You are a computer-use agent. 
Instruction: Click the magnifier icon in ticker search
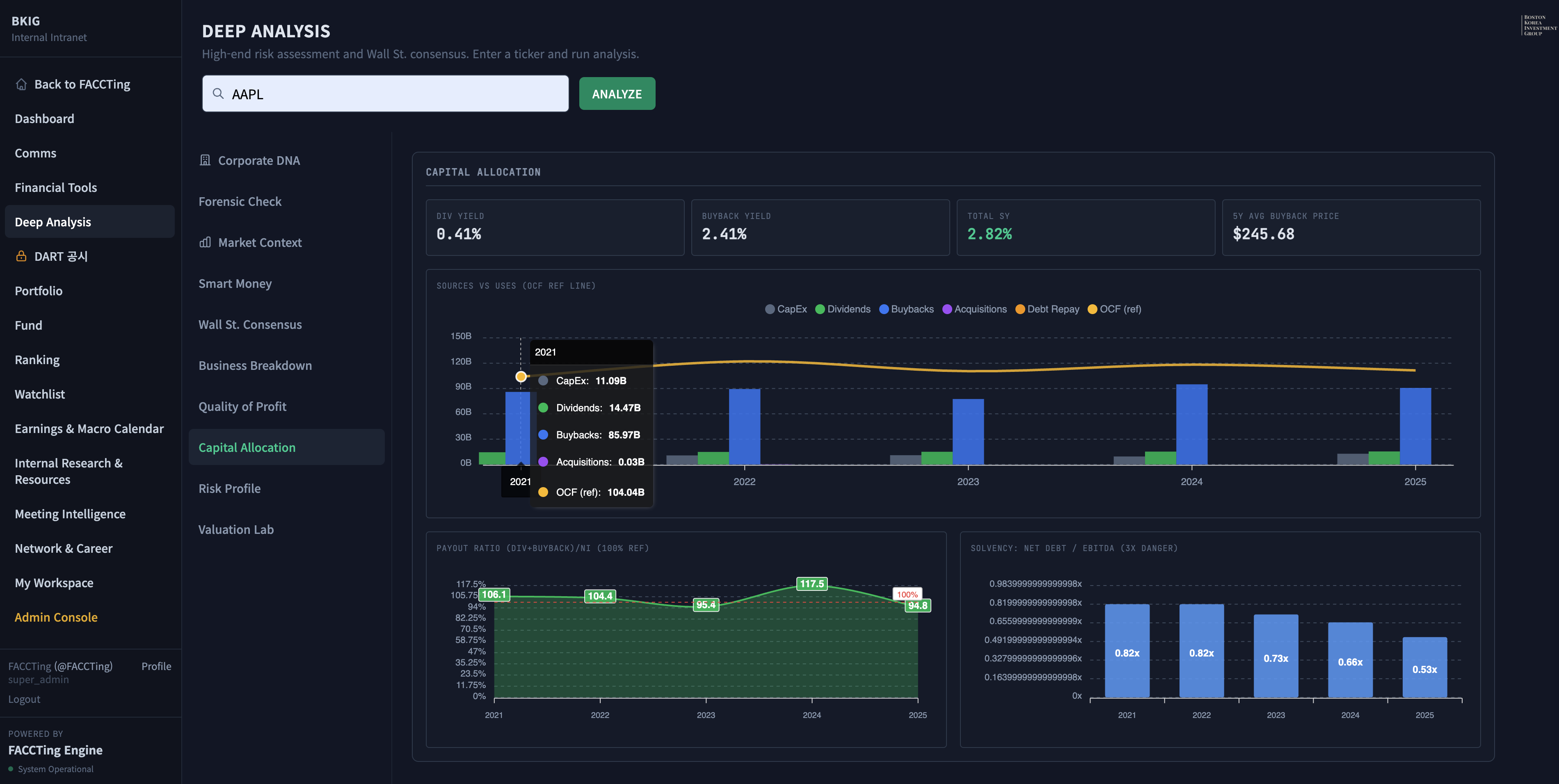pyautogui.click(x=219, y=94)
